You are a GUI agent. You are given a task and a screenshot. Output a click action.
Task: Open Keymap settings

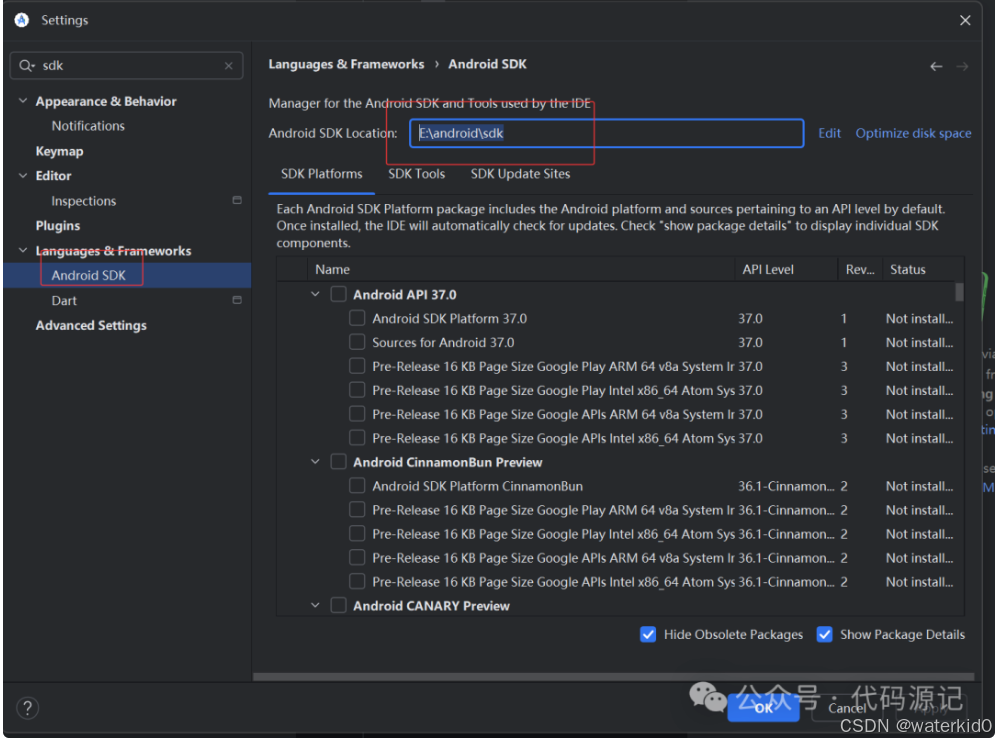click(59, 151)
